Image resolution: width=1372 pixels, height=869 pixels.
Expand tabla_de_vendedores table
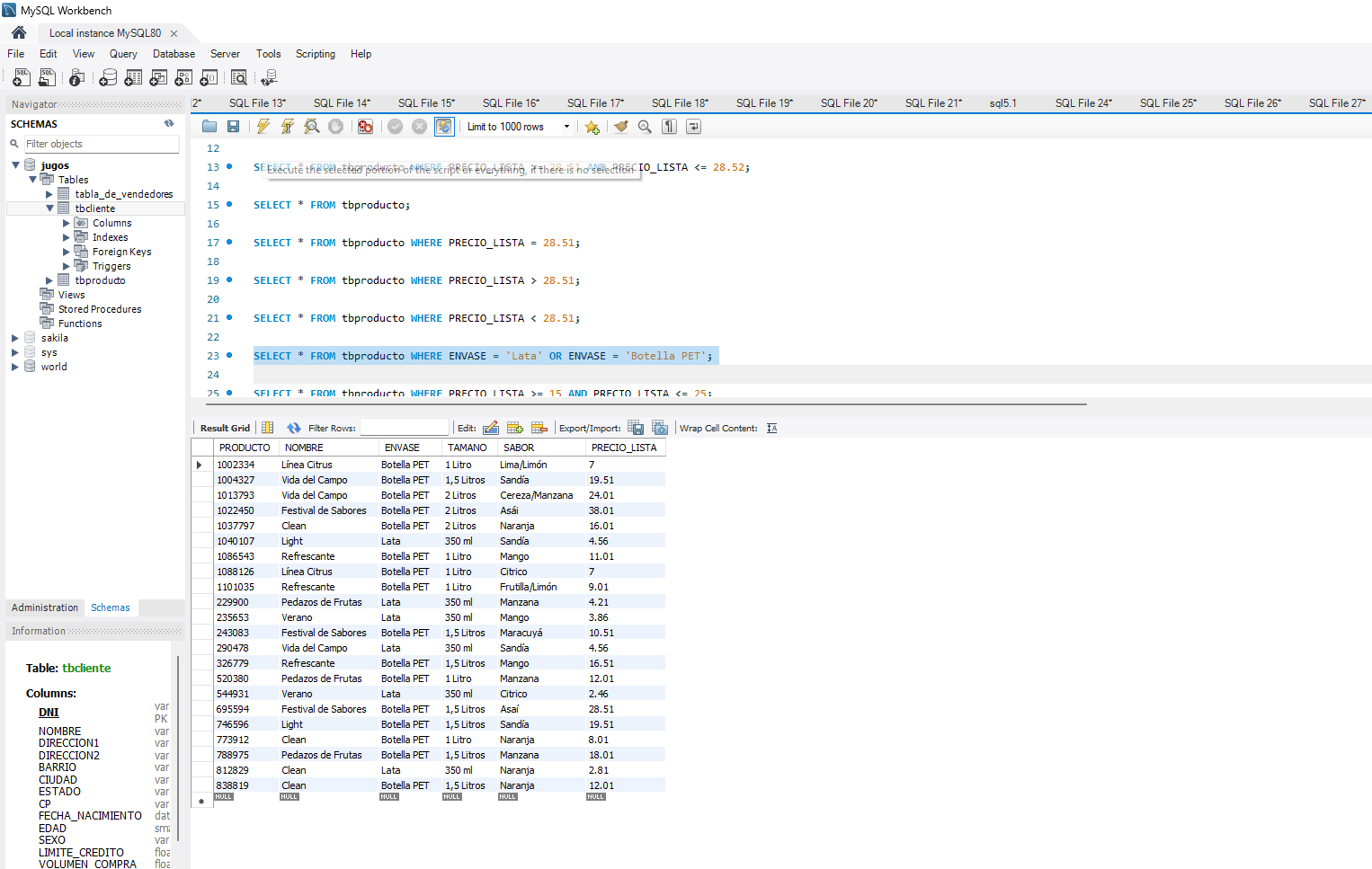pyautogui.click(x=49, y=194)
